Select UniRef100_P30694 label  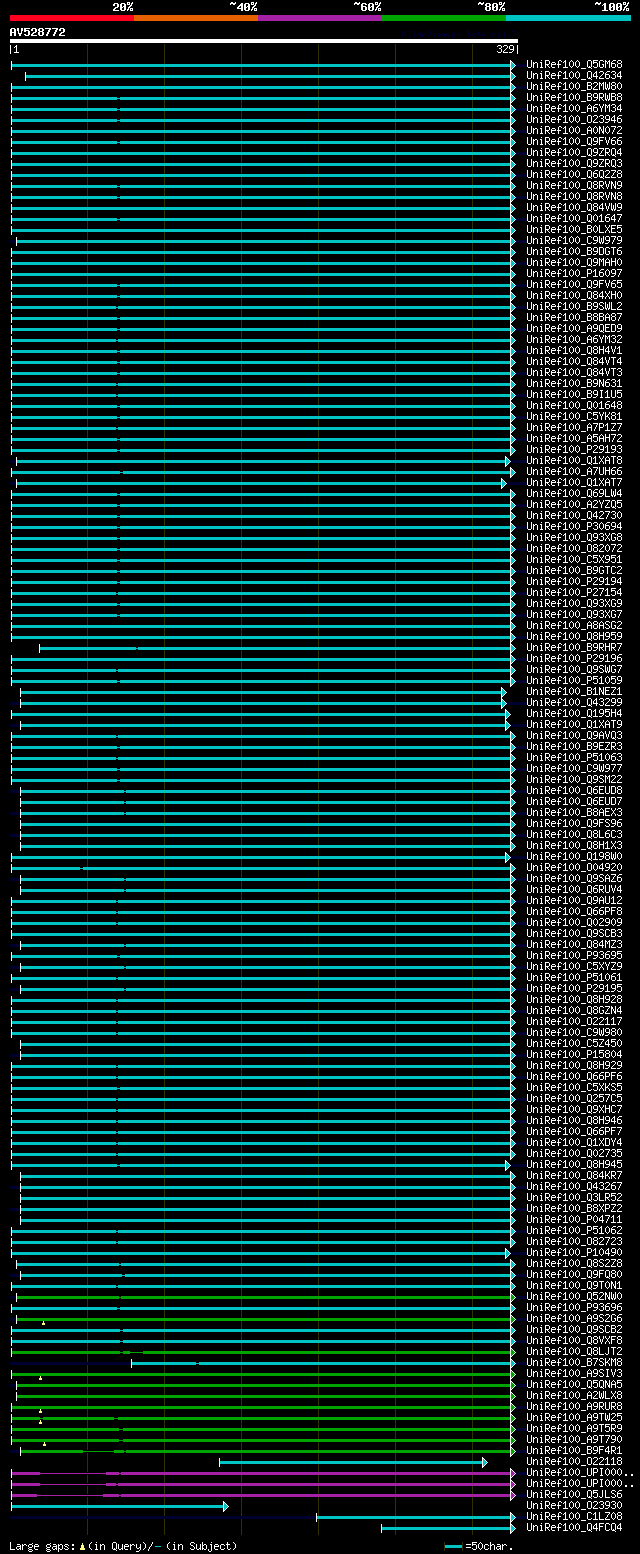coord(574,526)
